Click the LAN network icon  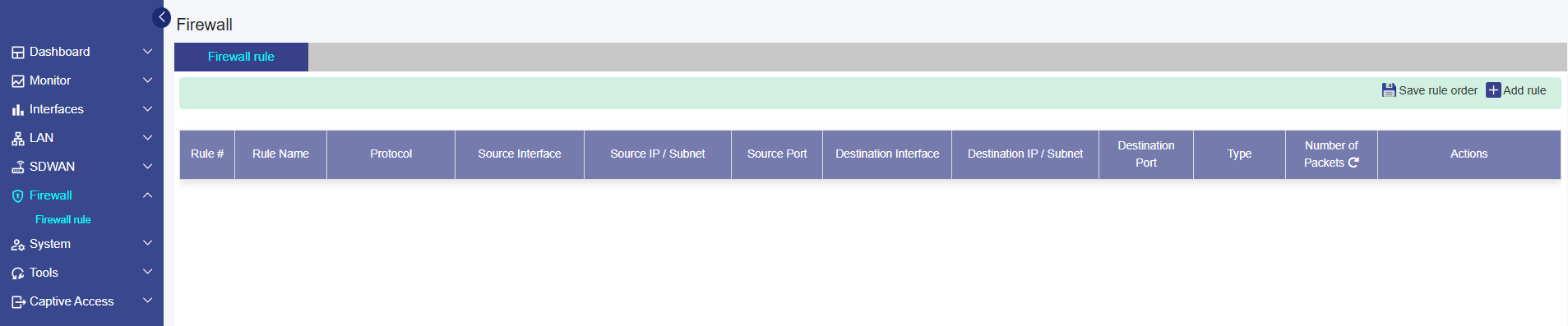pyautogui.click(x=18, y=139)
